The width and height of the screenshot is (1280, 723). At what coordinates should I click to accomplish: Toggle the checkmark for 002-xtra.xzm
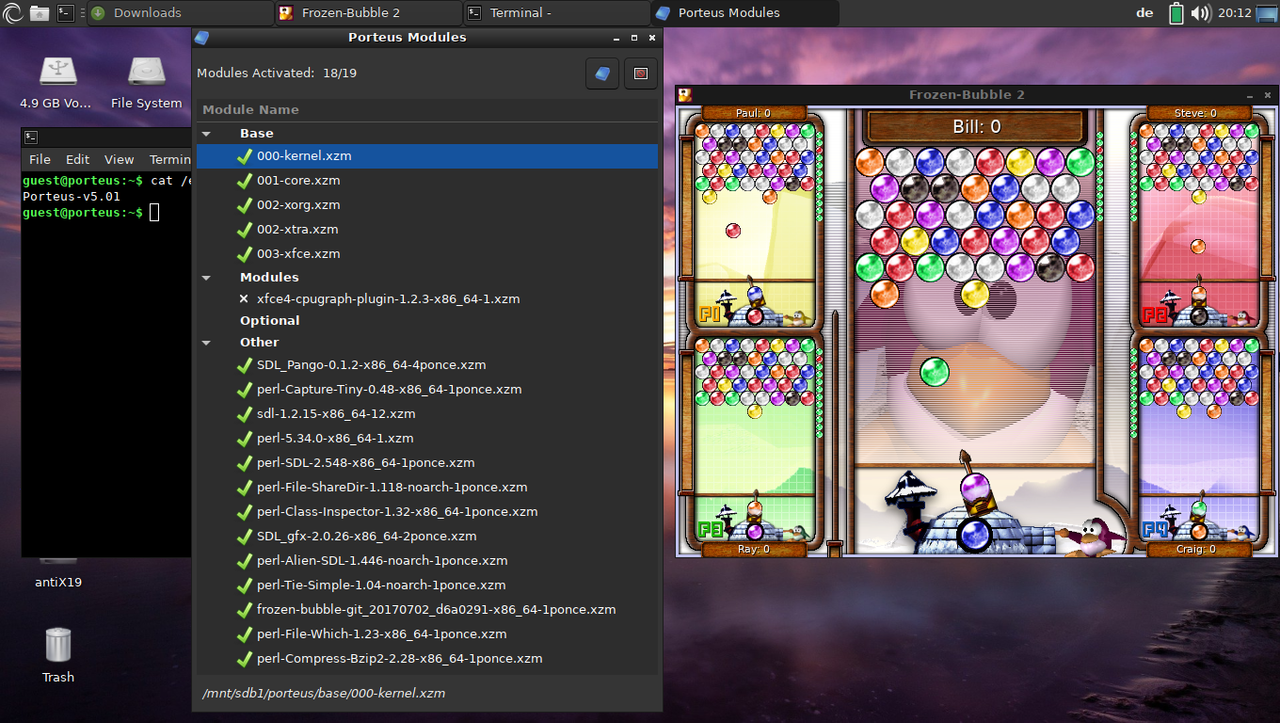[x=244, y=230]
